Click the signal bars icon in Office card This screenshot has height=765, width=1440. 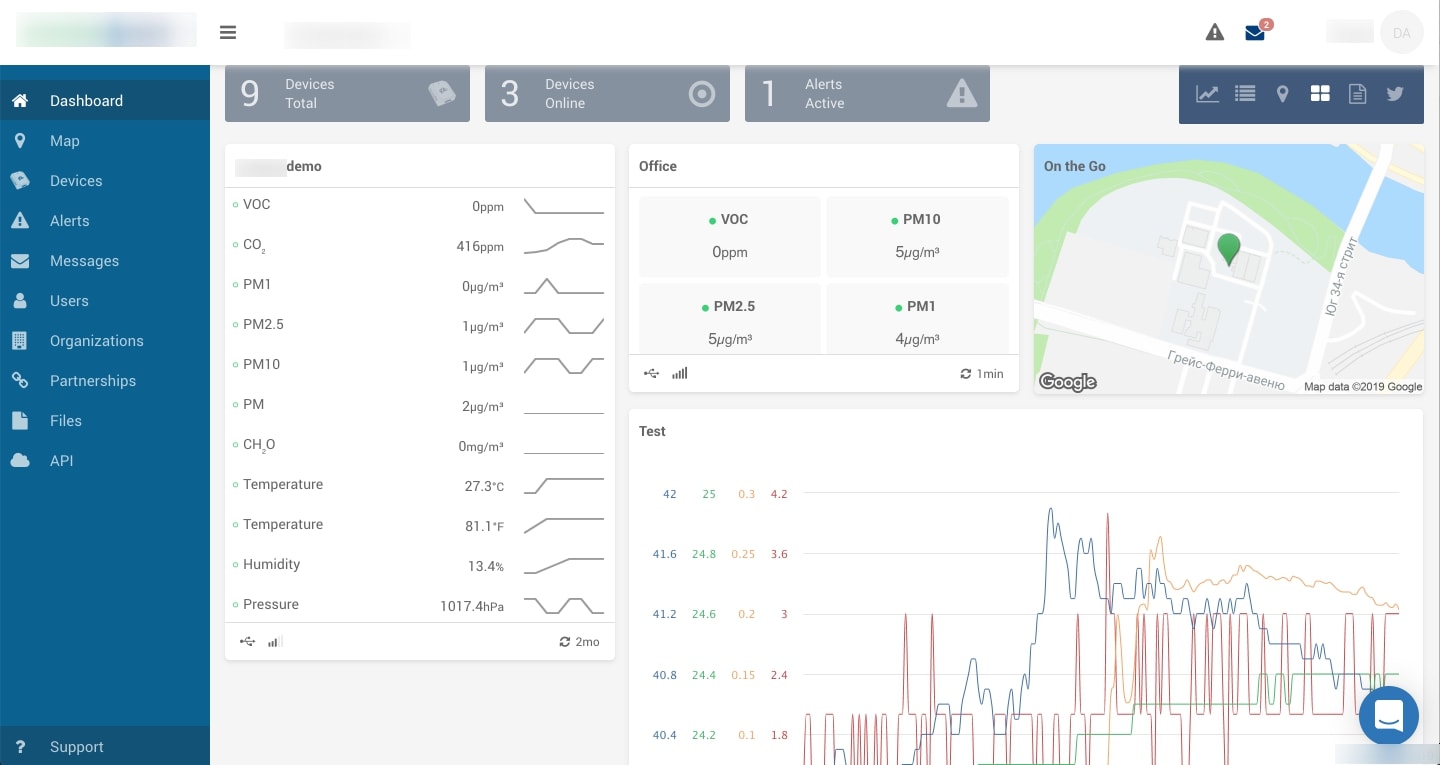680,373
